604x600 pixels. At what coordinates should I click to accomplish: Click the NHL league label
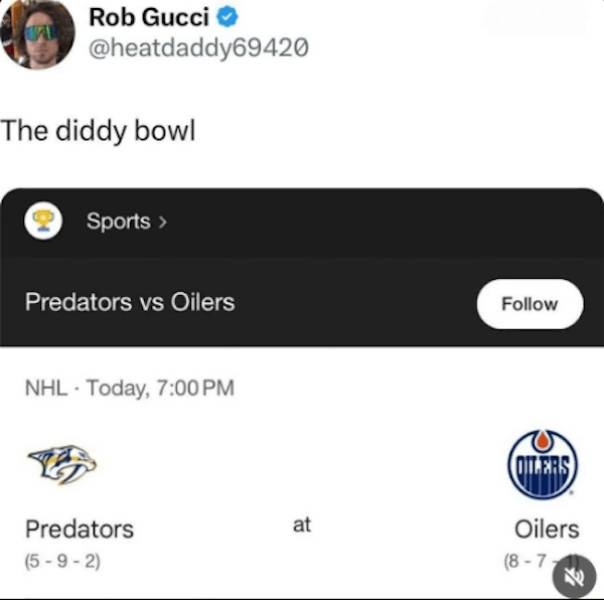coord(47,388)
